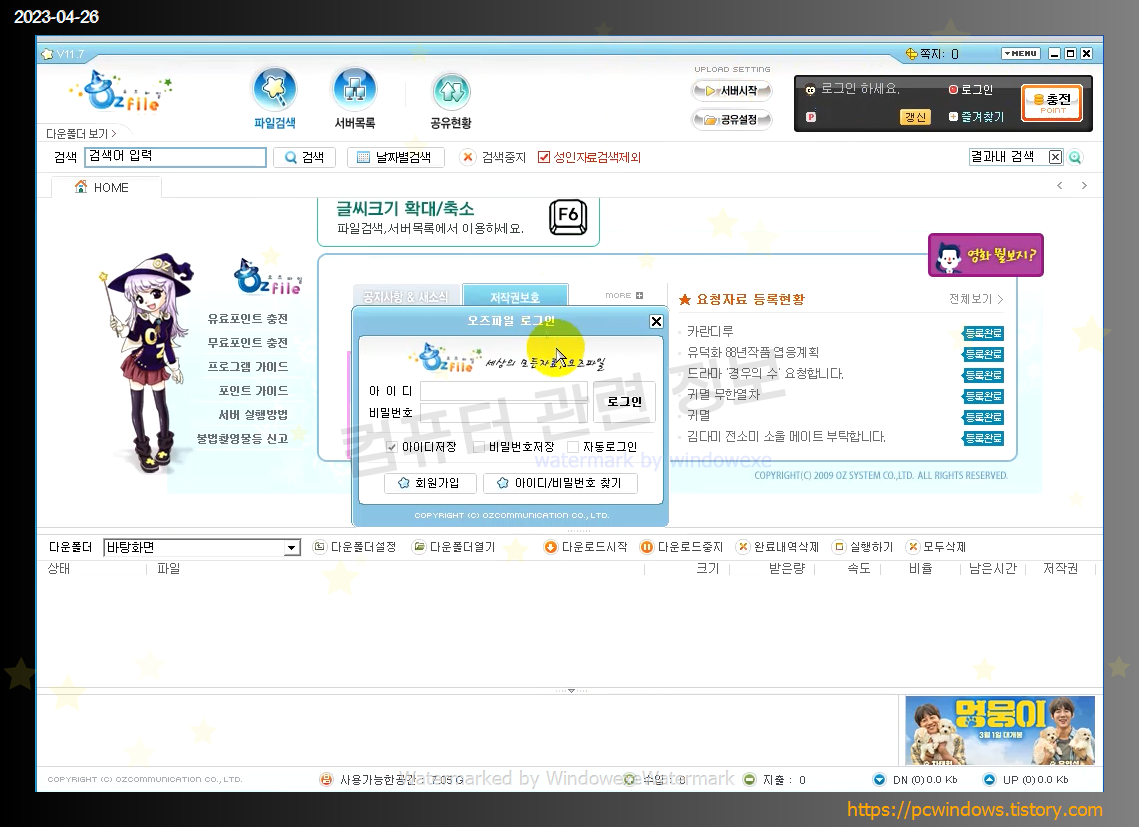Viewport: 1139px width, 827px height.
Task: Open the 무료포인트 충전 menu item
Action: 248,342
